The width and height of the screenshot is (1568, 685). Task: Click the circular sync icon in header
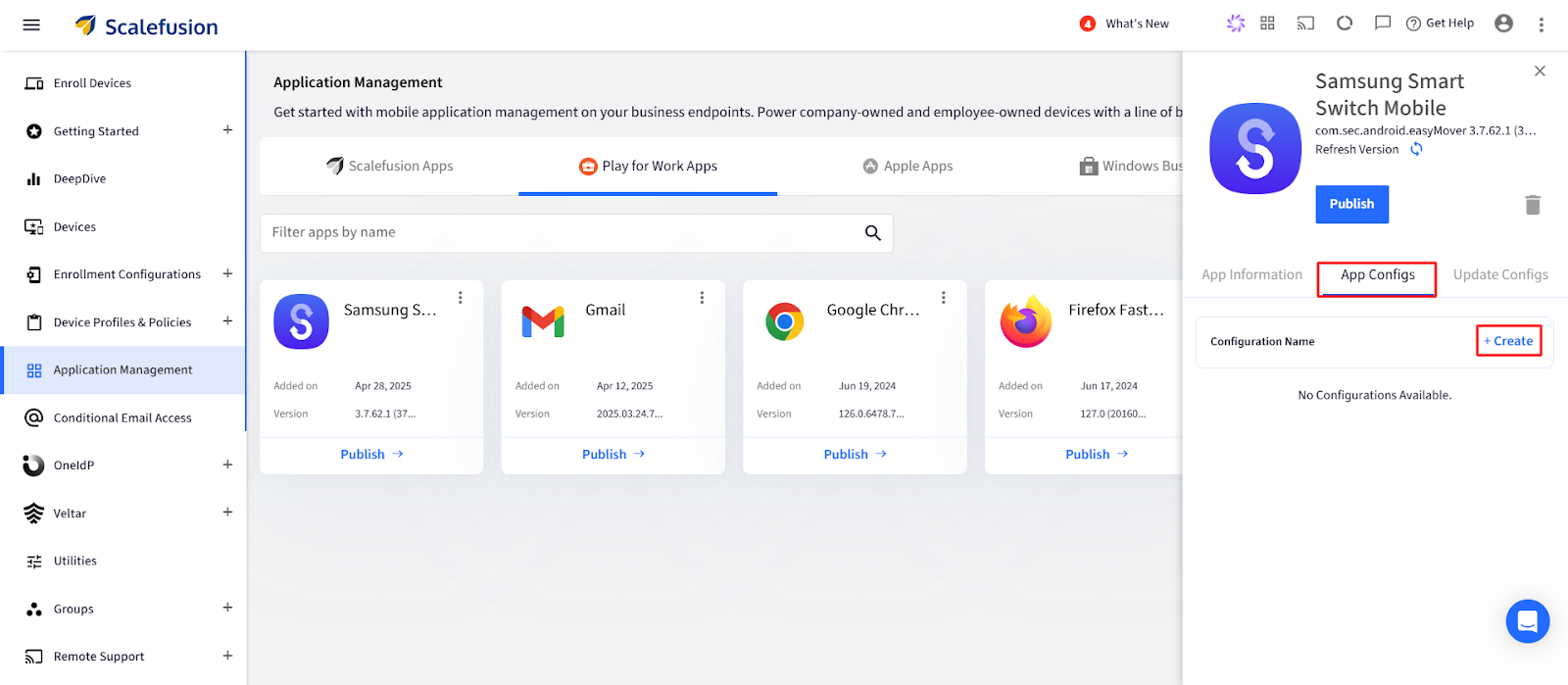pos(1345,23)
